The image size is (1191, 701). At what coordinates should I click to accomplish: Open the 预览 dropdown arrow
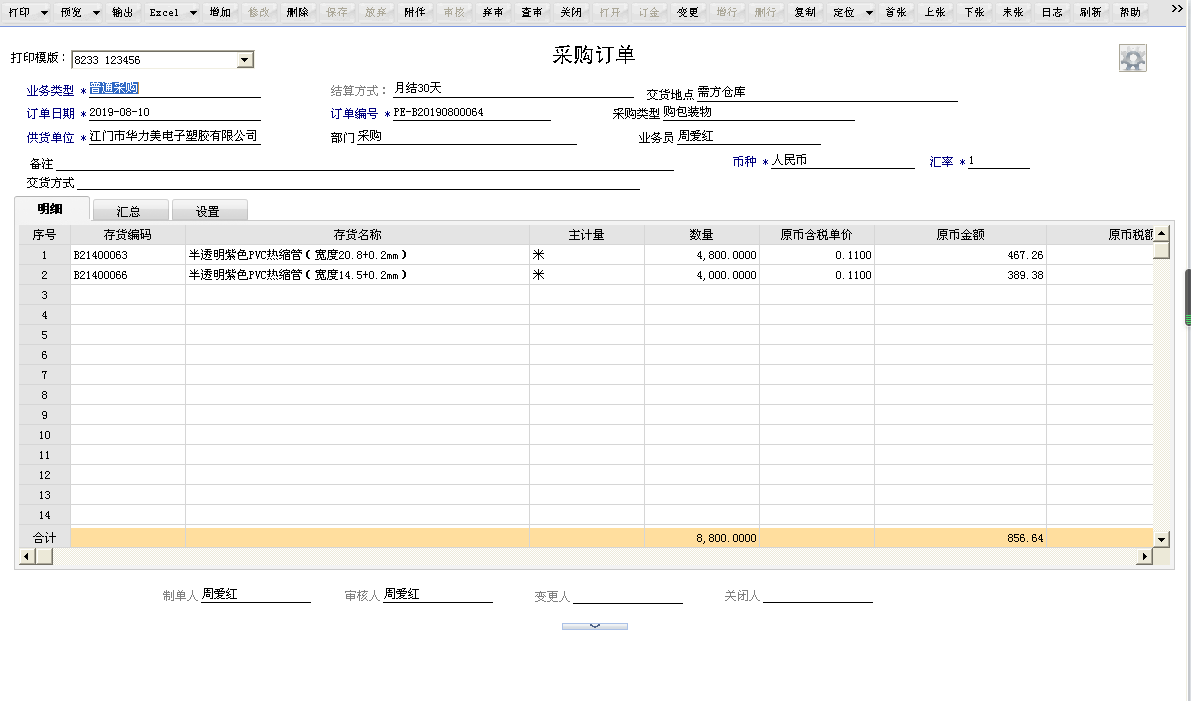point(96,12)
